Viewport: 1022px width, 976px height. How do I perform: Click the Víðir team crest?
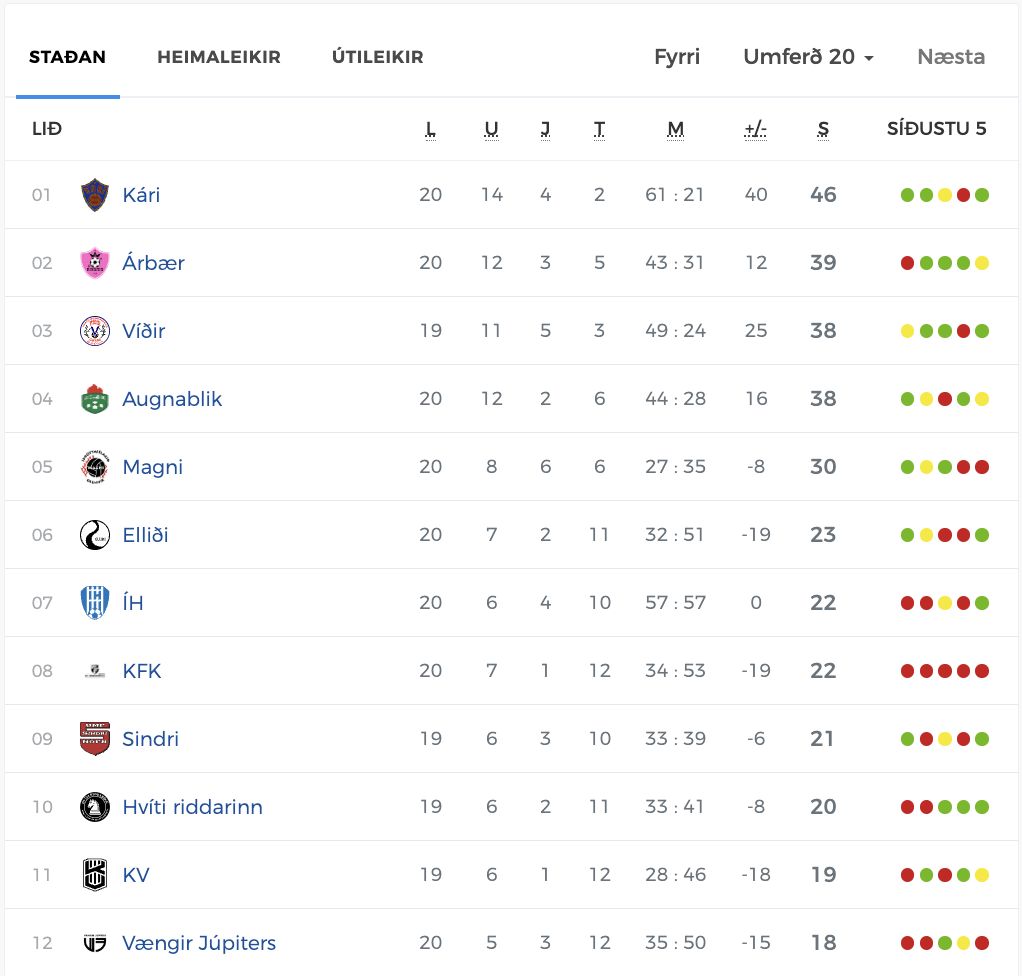point(95,331)
